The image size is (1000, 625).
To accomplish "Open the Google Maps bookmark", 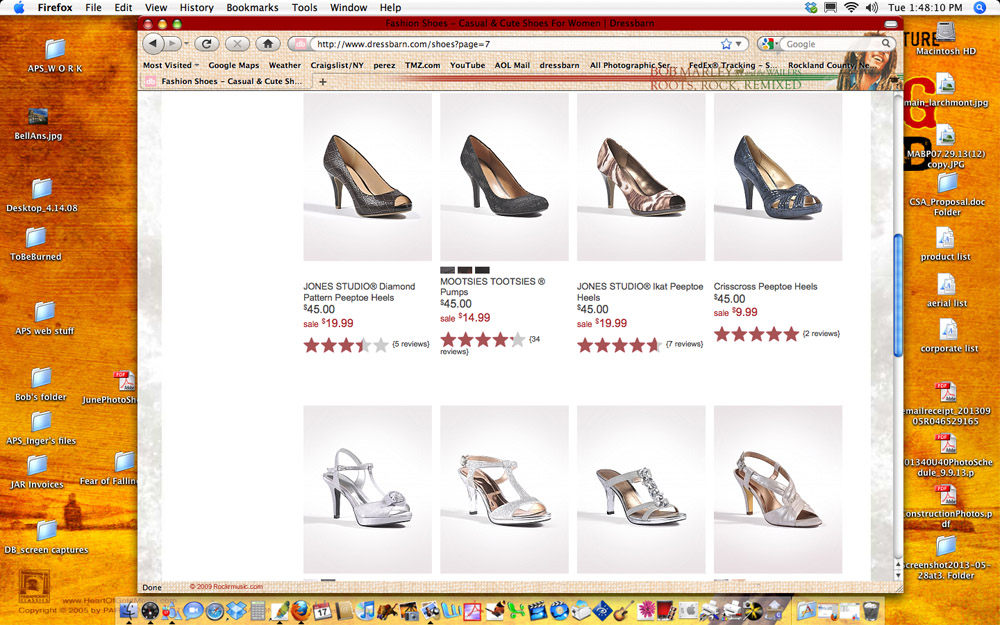I will pos(233,65).
